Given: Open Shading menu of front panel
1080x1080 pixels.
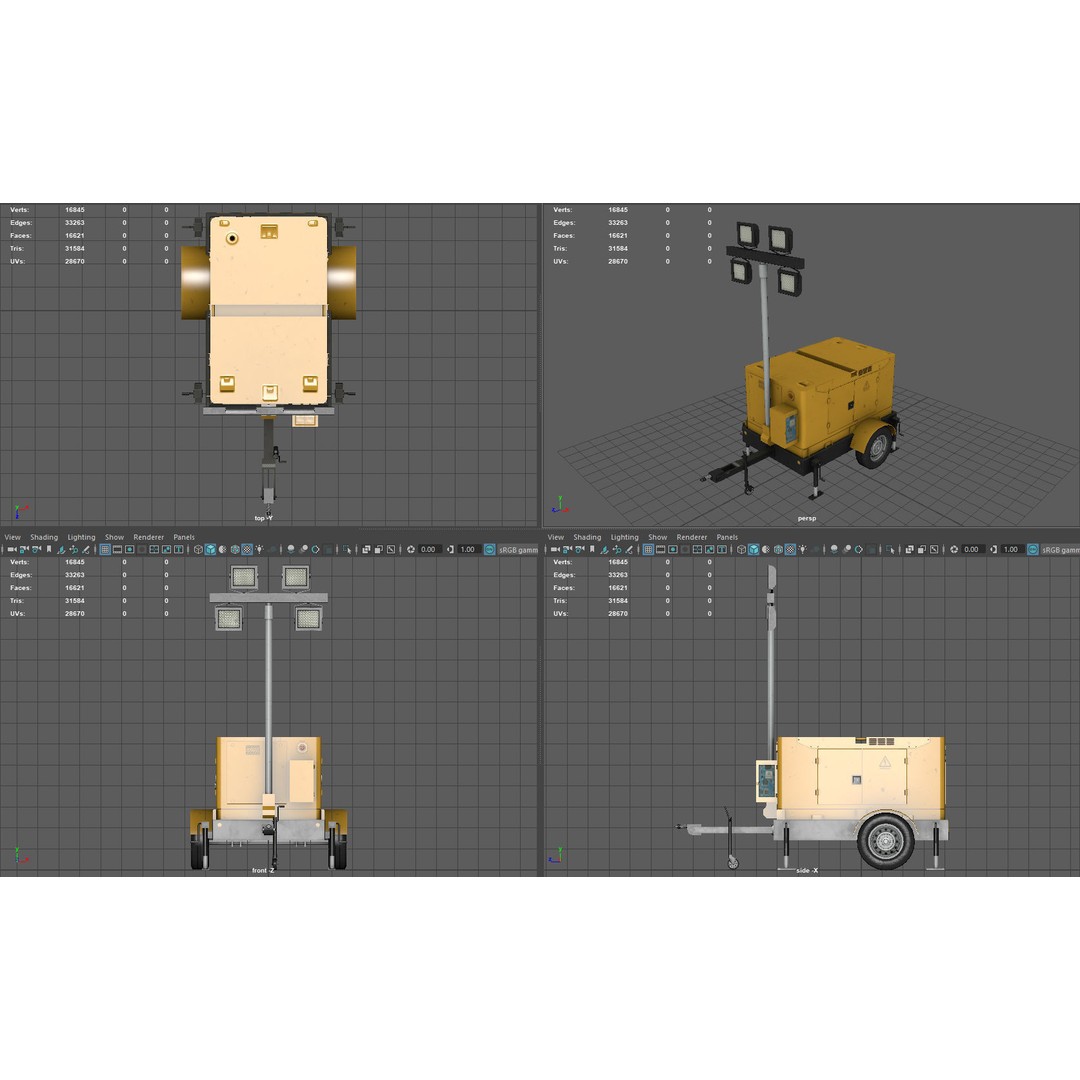Looking at the screenshot, I should point(44,537).
